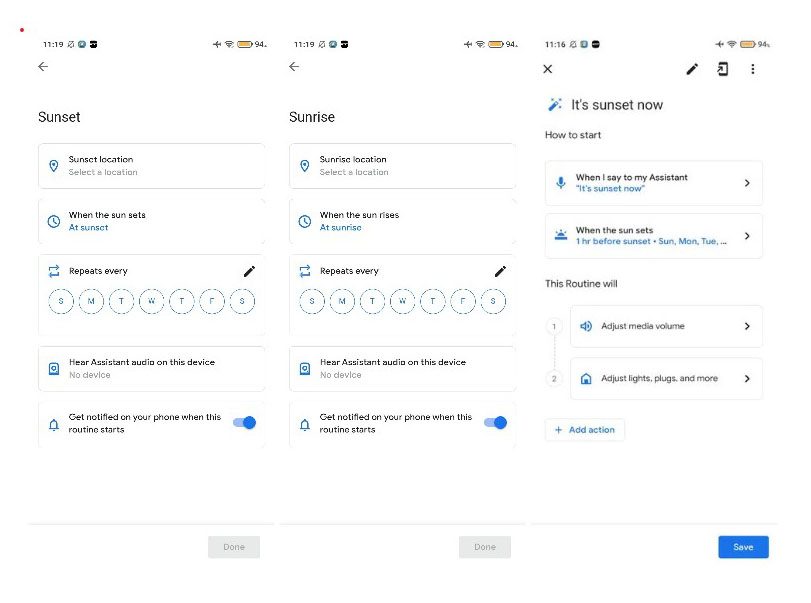Tap "1 hr before sunset" schedule text
Image resolution: width=811 pixels, height=603 pixels.
pos(613,242)
